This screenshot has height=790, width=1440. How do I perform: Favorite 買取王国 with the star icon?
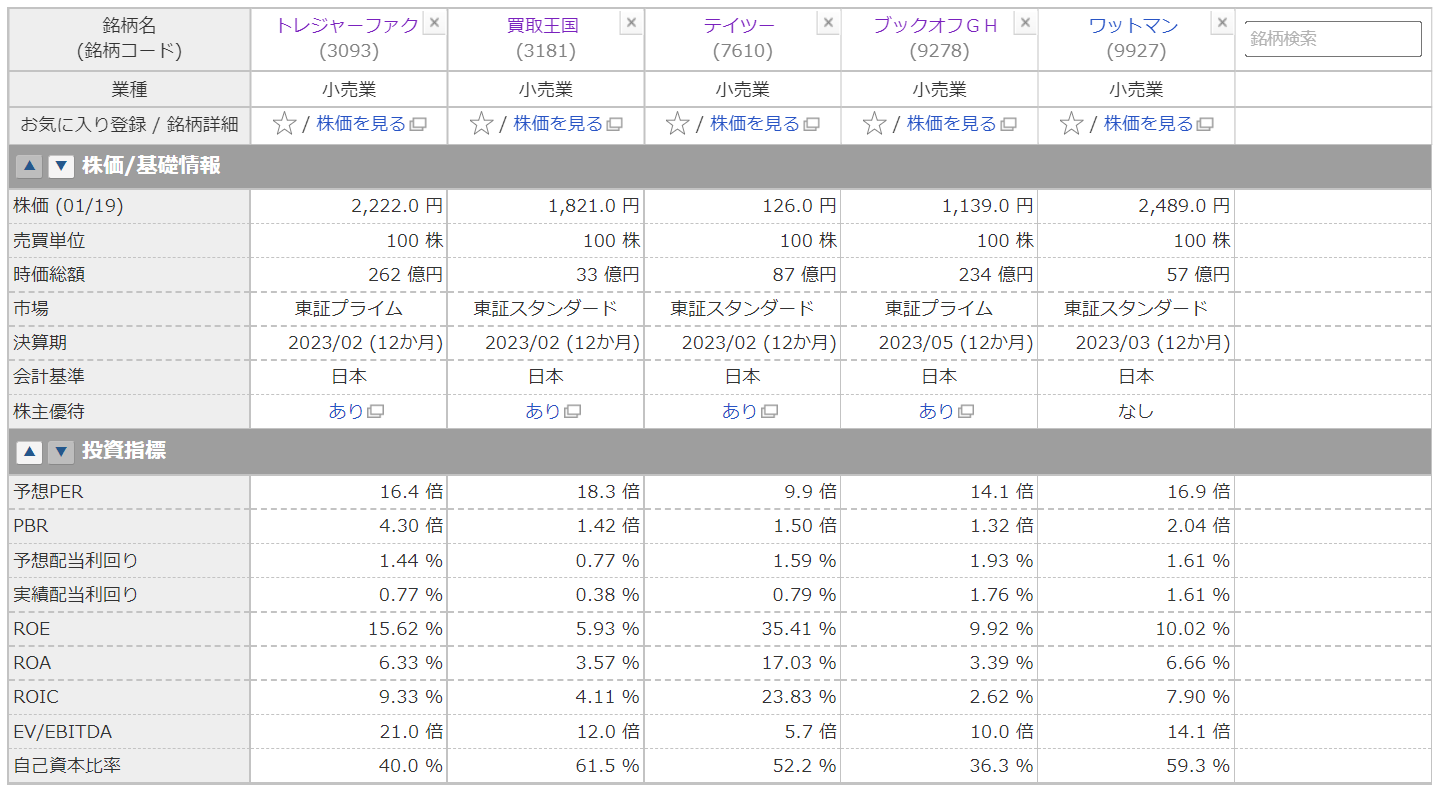point(482,124)
